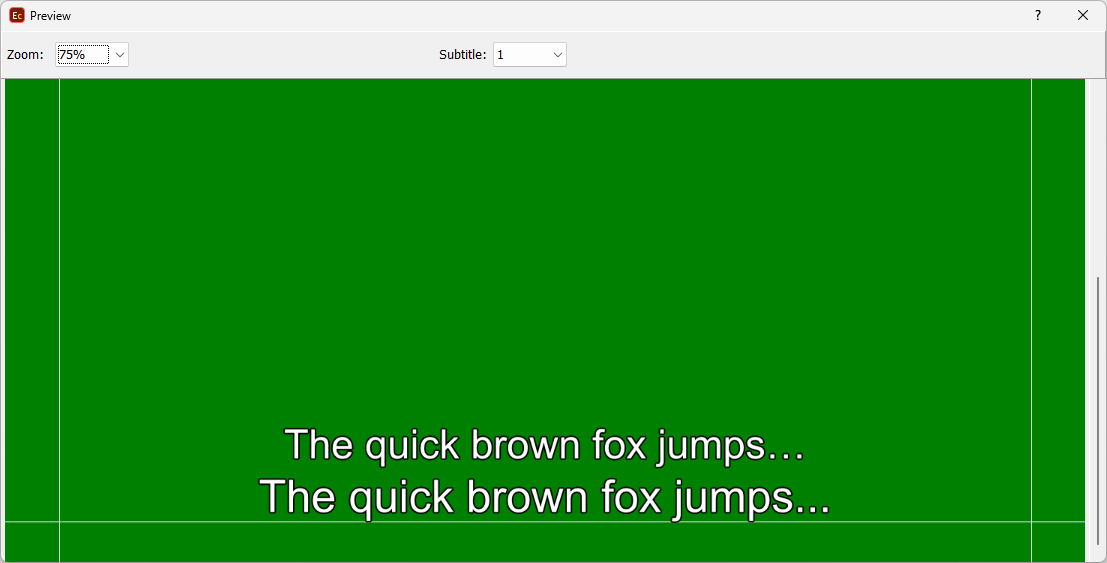Click the word "fox" in upper subtitle
This screenshot has height=563, width=1107.
tap(622, 445)
